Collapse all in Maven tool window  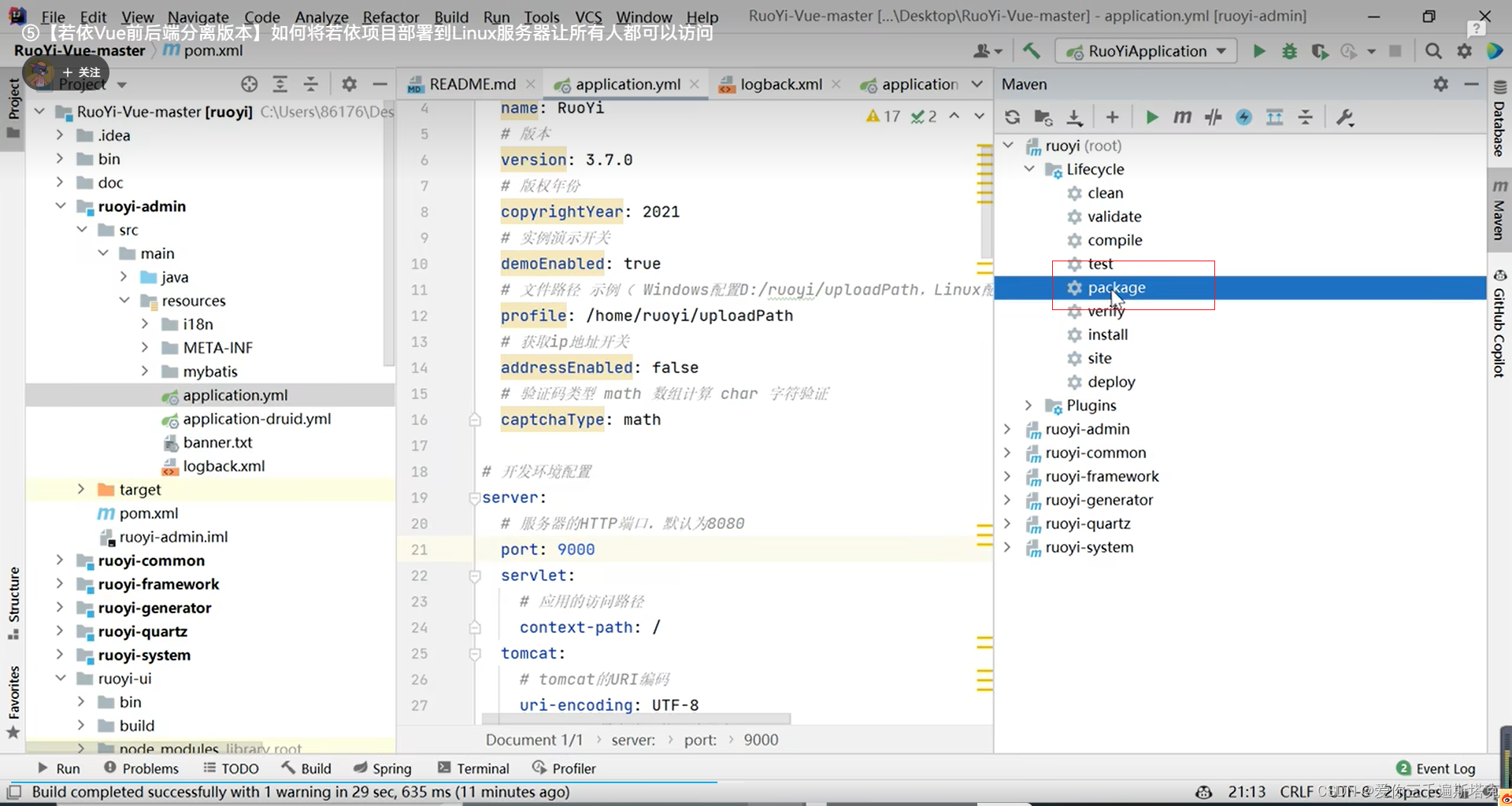[1306, 117]
